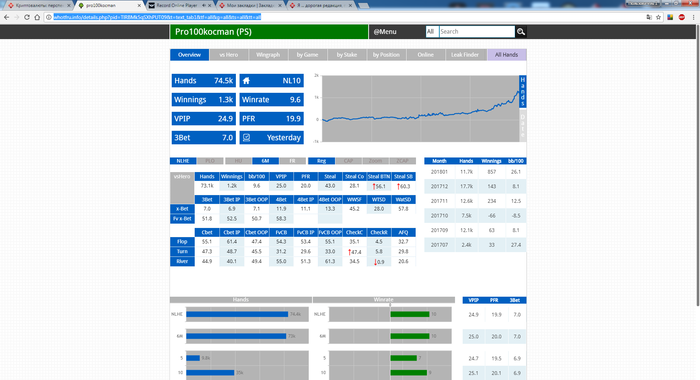Click the 3Bet 7.0 summary tile
Viewport: 700px width, 380px height.
pyautogui.click(x=204, y=138)
